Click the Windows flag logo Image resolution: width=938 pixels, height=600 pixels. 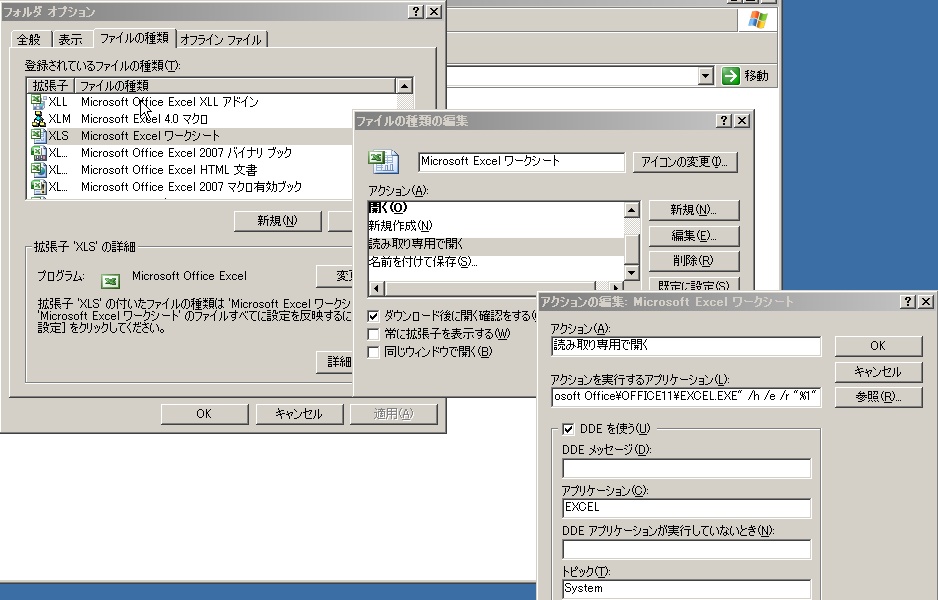point(757,20)
